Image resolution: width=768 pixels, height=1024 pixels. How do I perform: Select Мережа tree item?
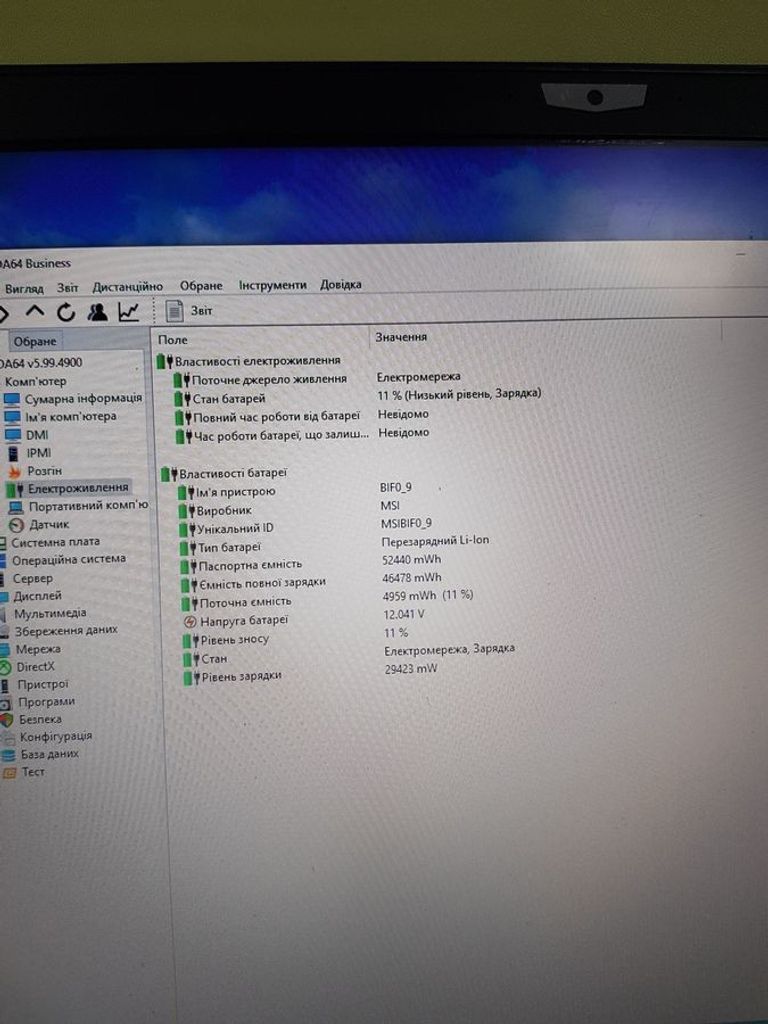[31, 649]
